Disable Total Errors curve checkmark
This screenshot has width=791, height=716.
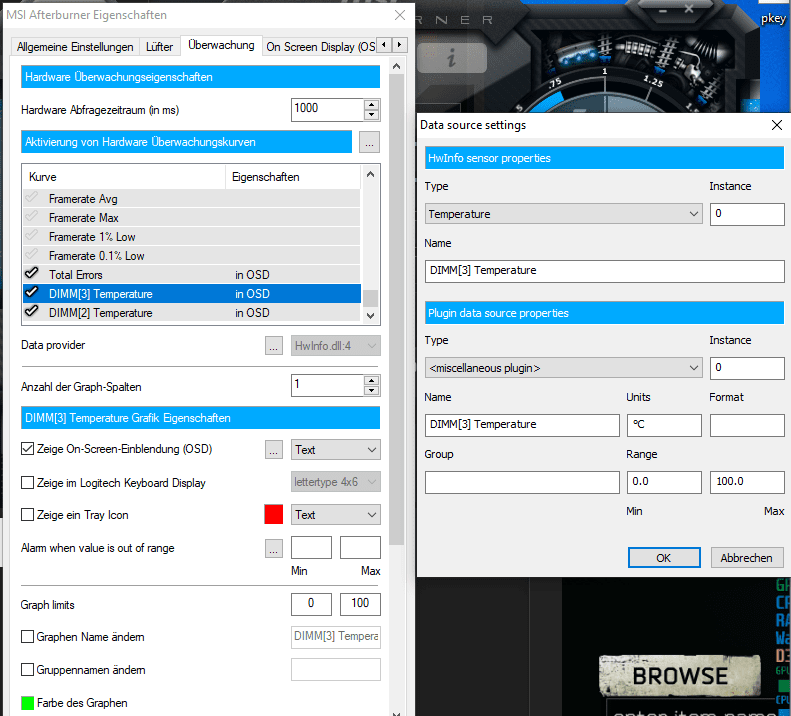tap(31, 273)
